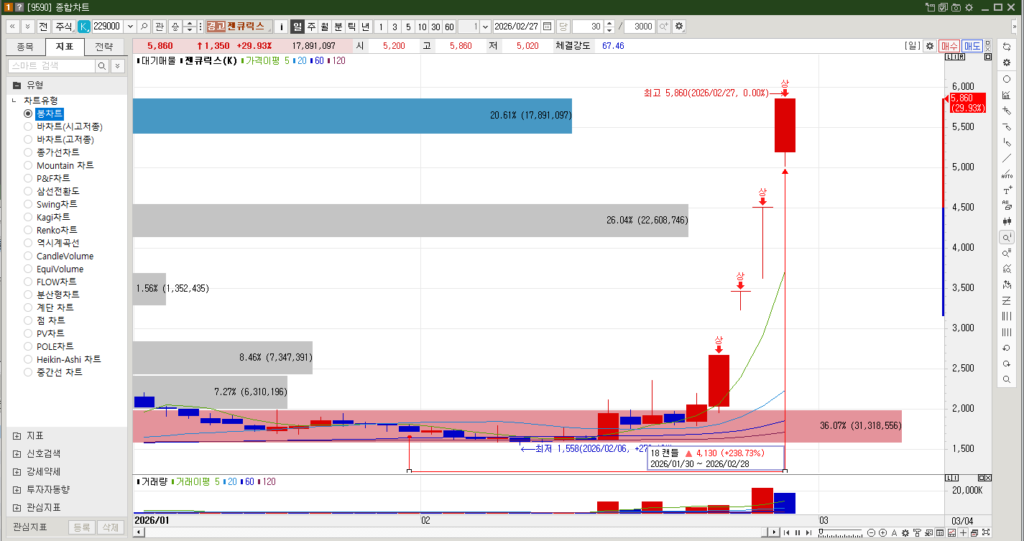Screen dimensions: 1024x541
Task: Open chart settings gear in top toolbar
Action: pyautogui.click(x=680, y=26)
